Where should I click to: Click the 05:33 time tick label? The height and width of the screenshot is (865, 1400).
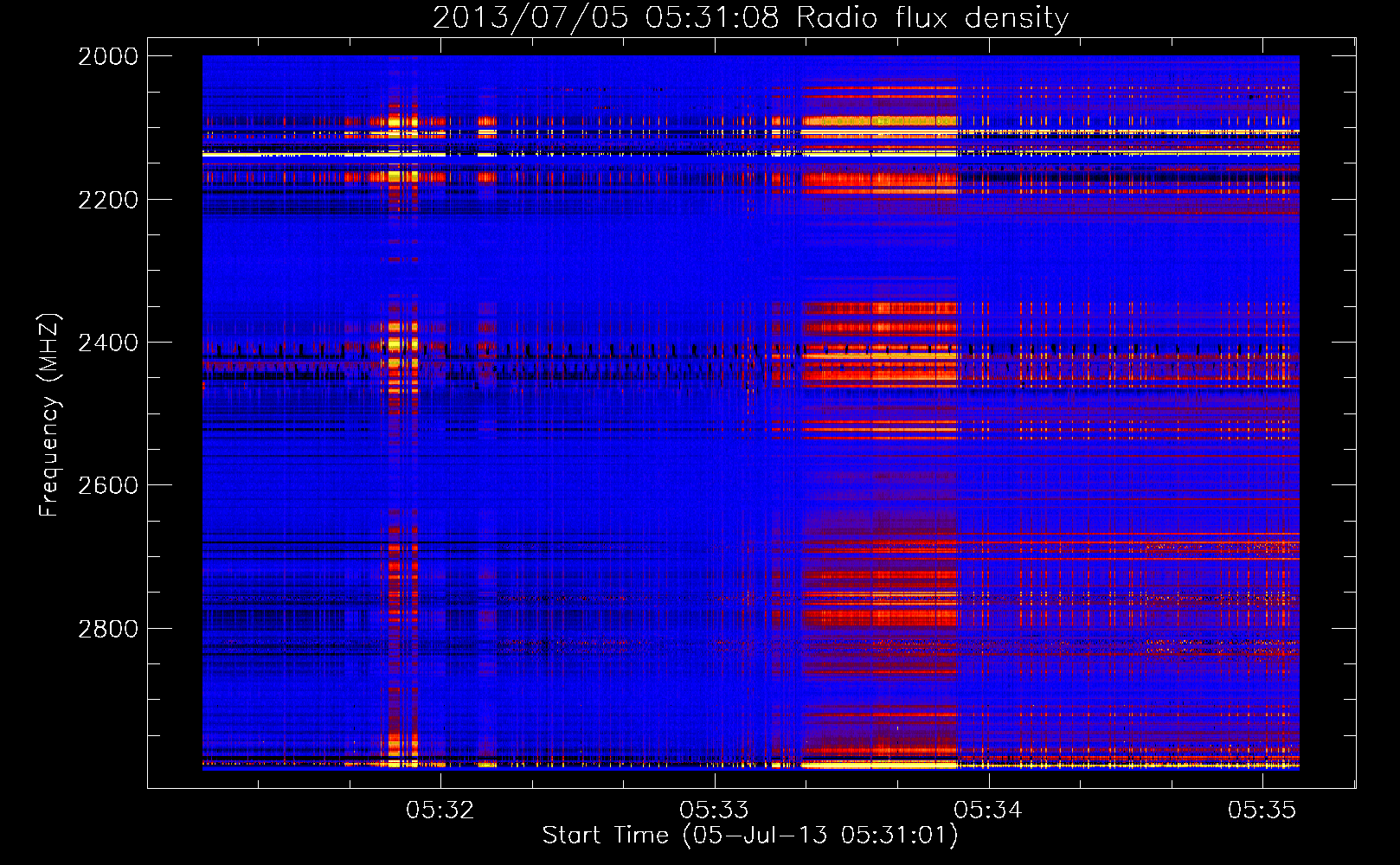coord(714,810)
